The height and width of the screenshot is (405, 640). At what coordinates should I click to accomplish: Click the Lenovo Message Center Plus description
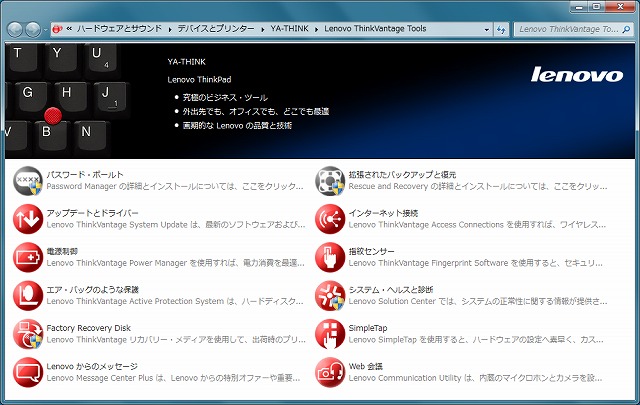pos(173,378)
